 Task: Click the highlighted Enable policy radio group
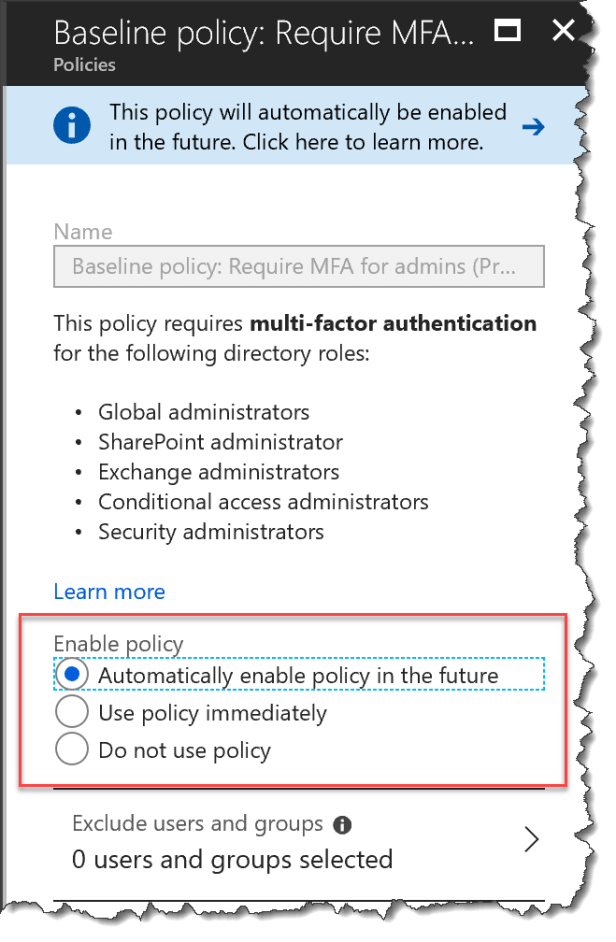[x=300, y=700]
